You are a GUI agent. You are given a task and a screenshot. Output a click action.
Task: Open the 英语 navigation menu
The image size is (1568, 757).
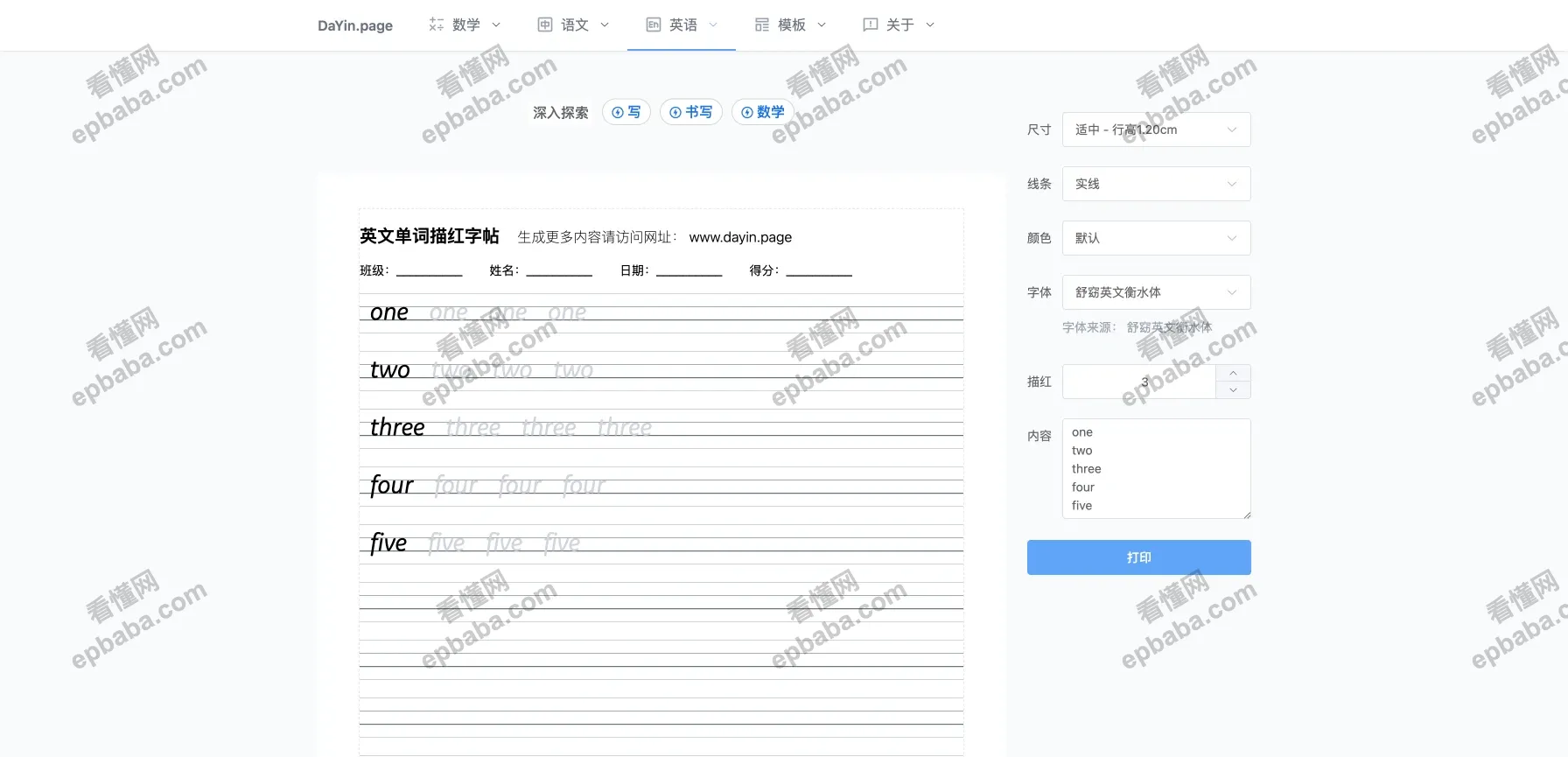click(682, 25)
